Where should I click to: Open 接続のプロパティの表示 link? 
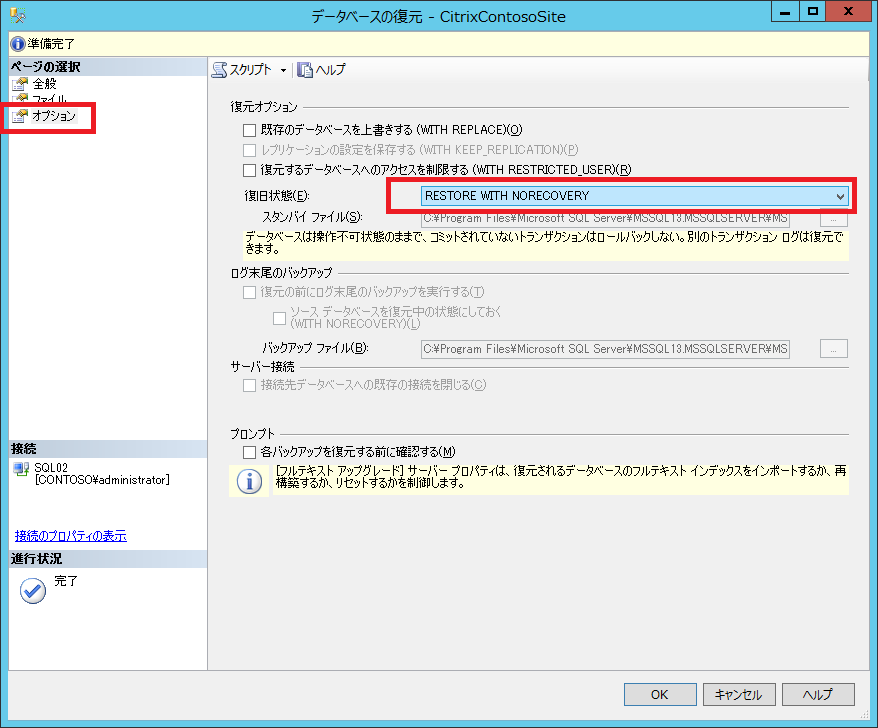coord(70,536)
